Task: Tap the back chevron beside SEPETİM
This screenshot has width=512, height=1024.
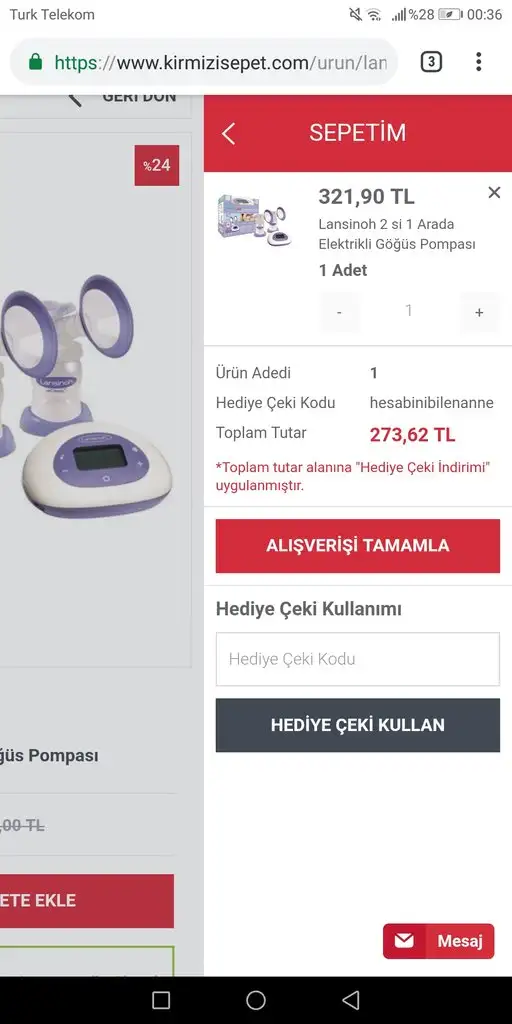Action: pyautogui.click(x=228, y=133)
